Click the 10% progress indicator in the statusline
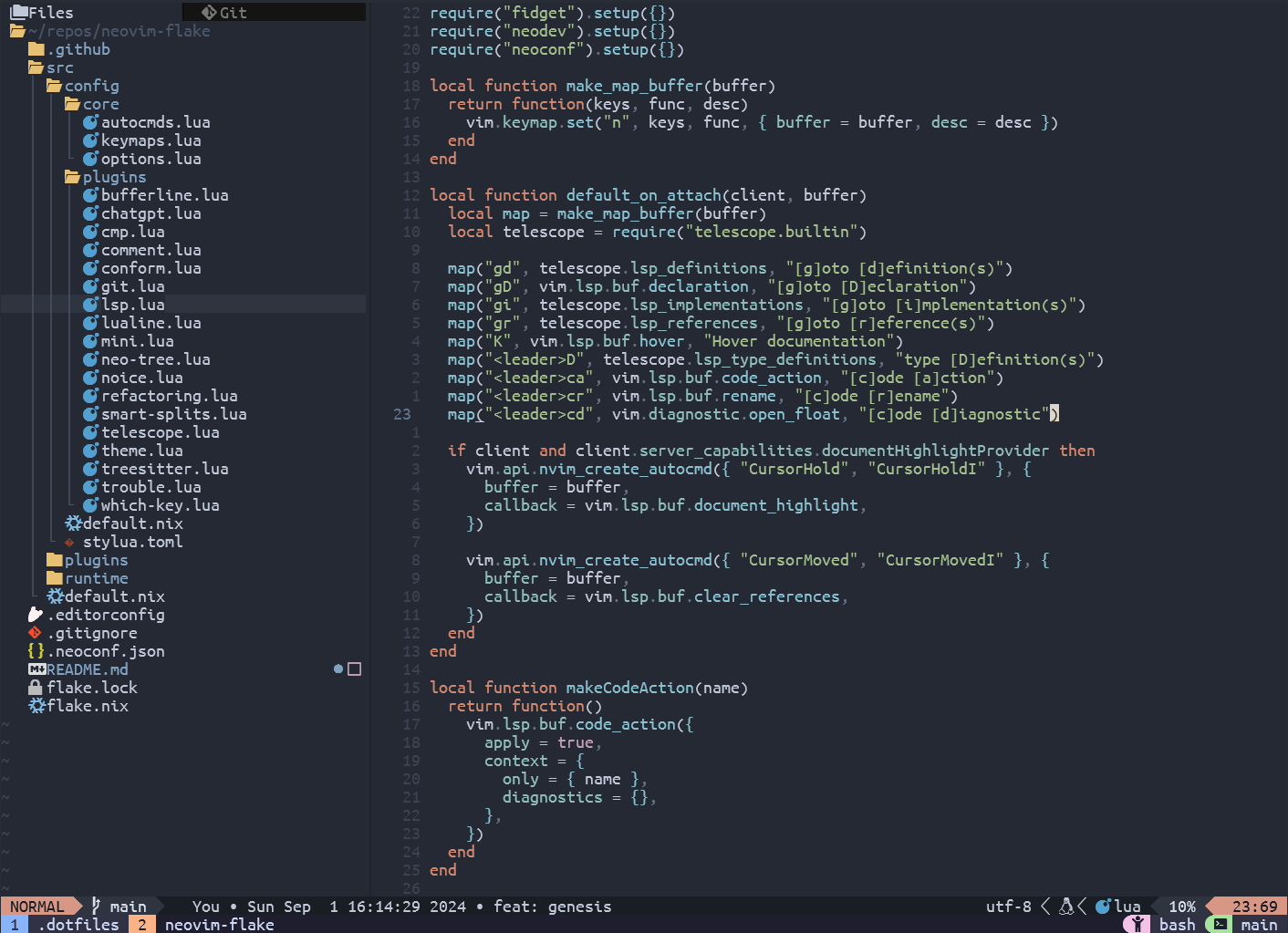1288x933 pixels. pos(1182,907)
